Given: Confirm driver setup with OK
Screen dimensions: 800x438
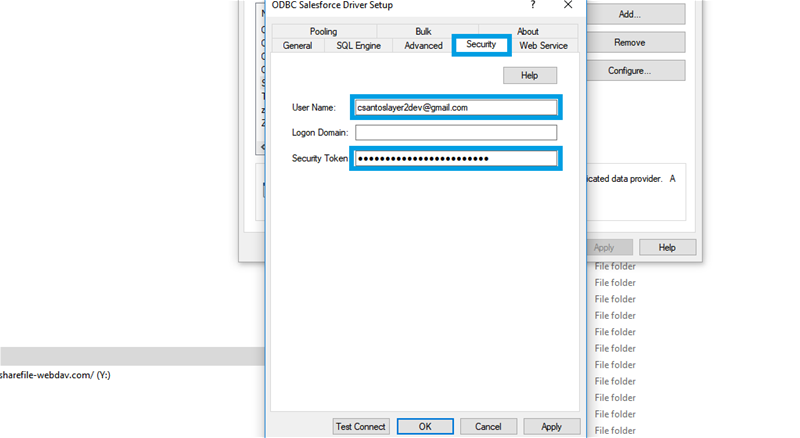Looking at the screenshot, I should (425, 426).
